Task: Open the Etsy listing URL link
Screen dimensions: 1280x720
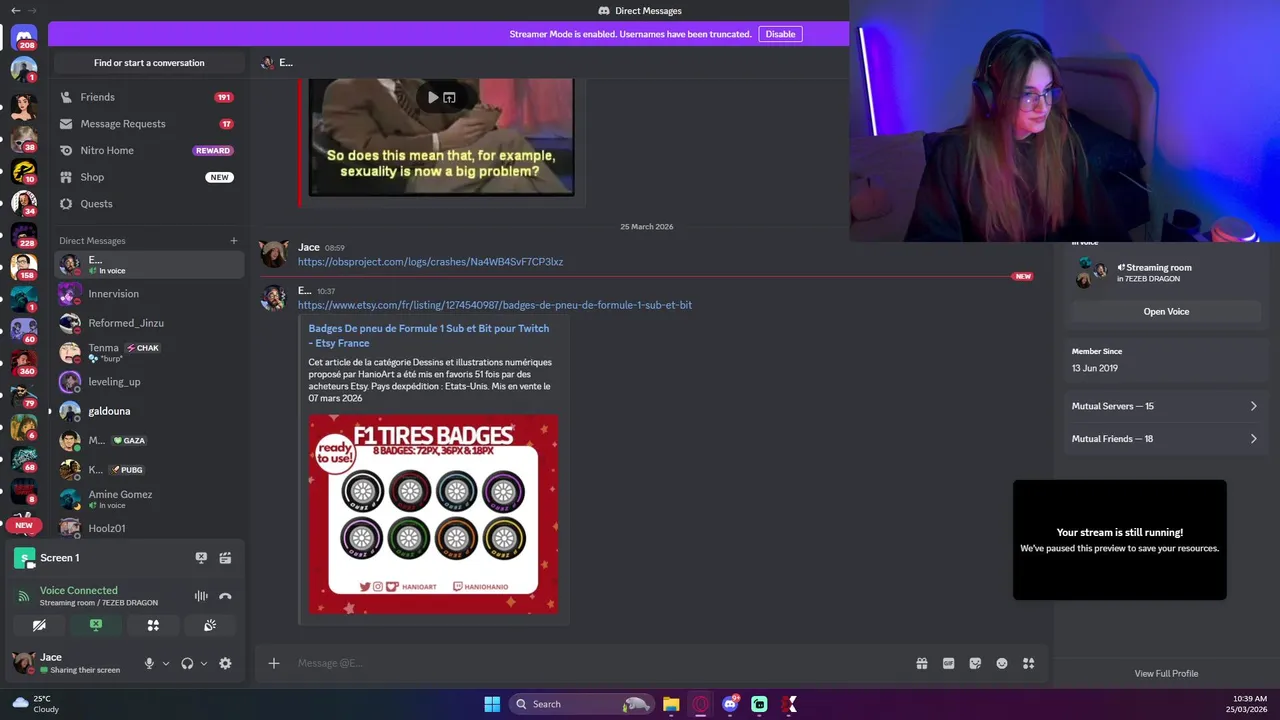Action: coord(495,305)
